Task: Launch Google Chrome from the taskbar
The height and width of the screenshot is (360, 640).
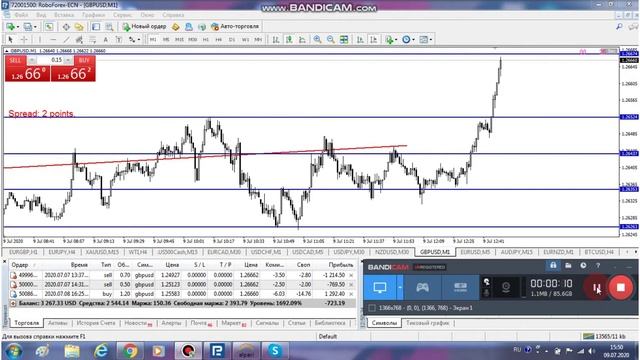Action: pyautogui.click(x=130, y=351)
